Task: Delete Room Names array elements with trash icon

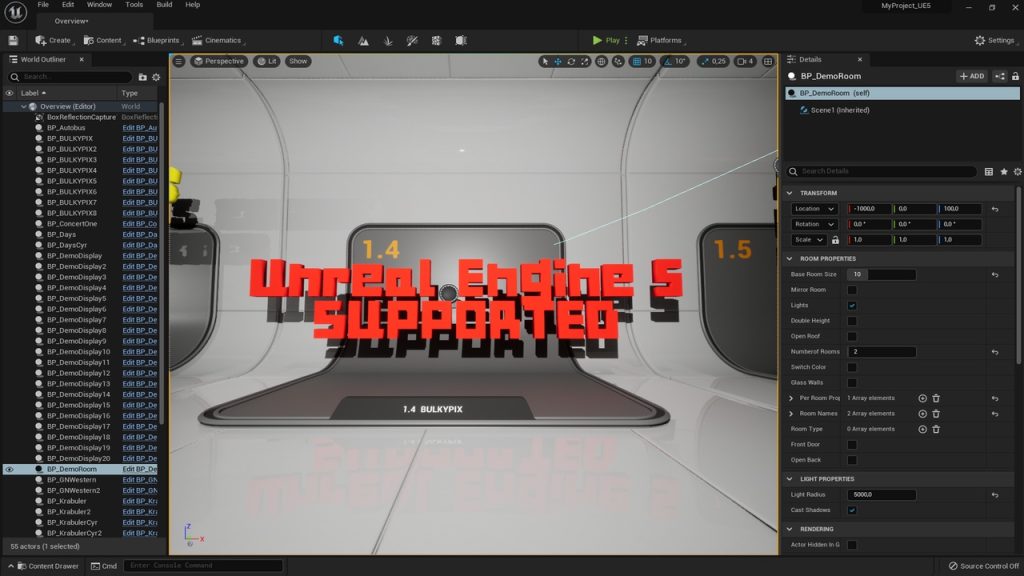Action: point(936,413)
